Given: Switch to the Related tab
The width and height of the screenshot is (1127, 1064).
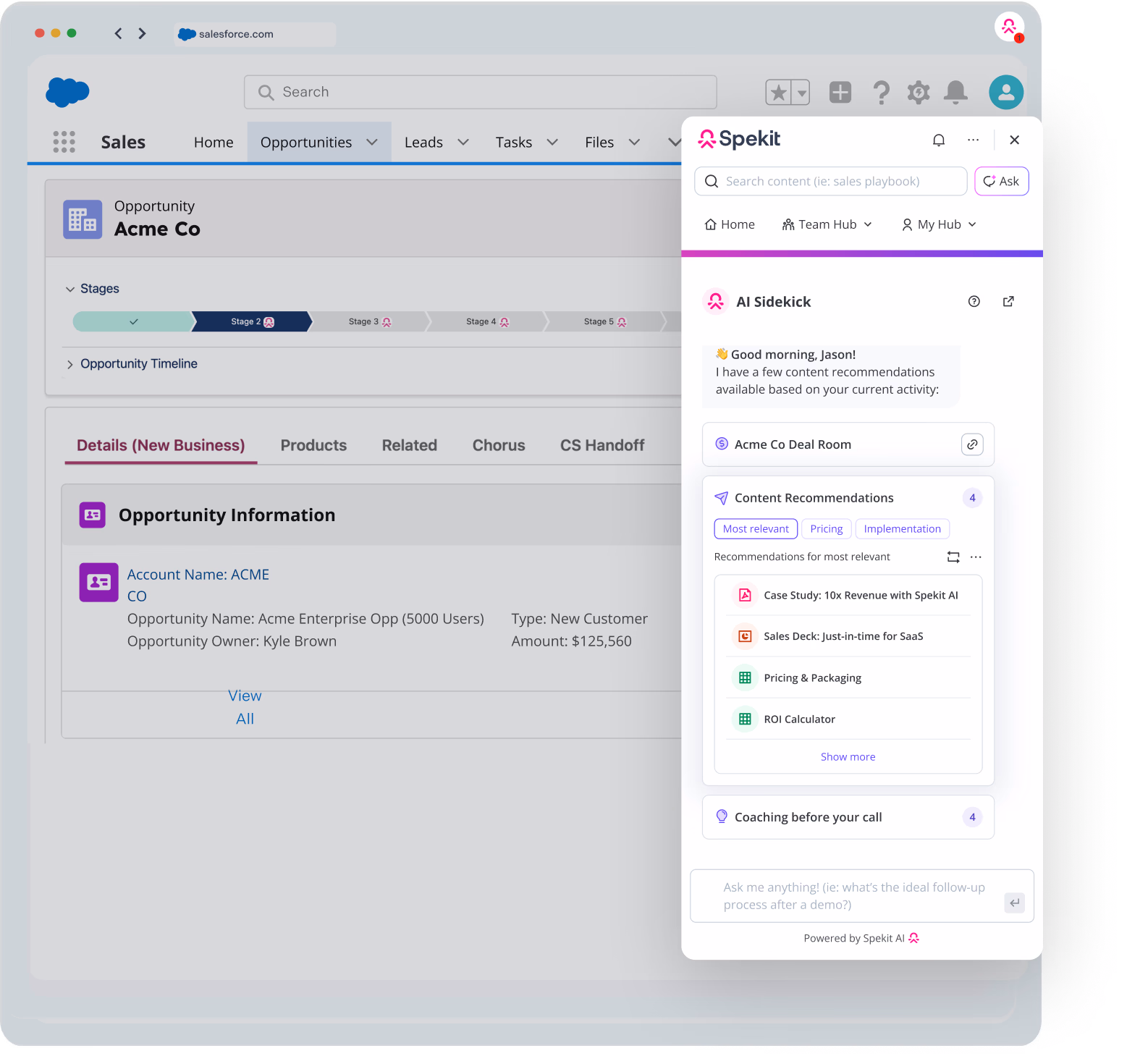Looking at the screenshot, I should coord(410,445).
